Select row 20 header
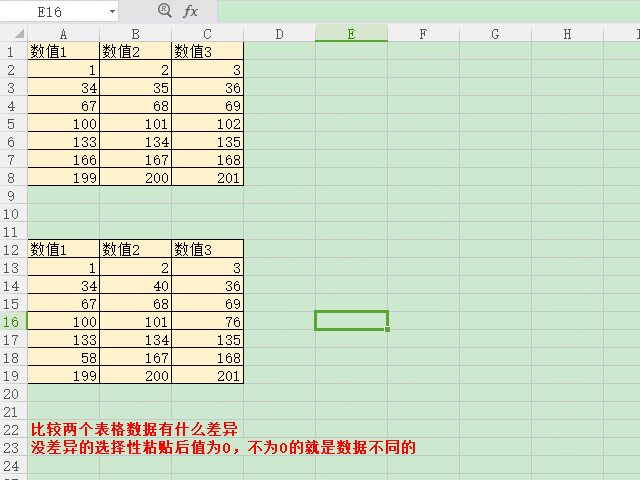 tap(11, 394)
